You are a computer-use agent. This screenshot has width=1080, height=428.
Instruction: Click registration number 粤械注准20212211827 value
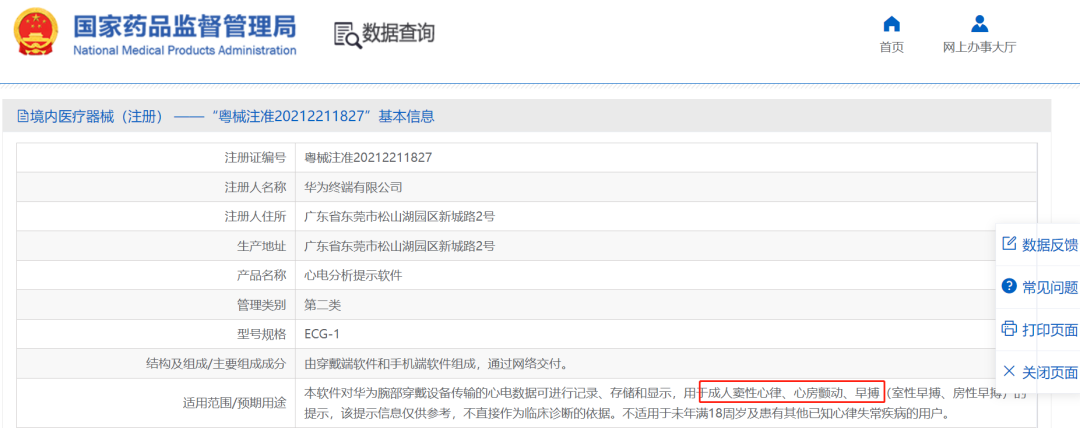coord(368,157)
